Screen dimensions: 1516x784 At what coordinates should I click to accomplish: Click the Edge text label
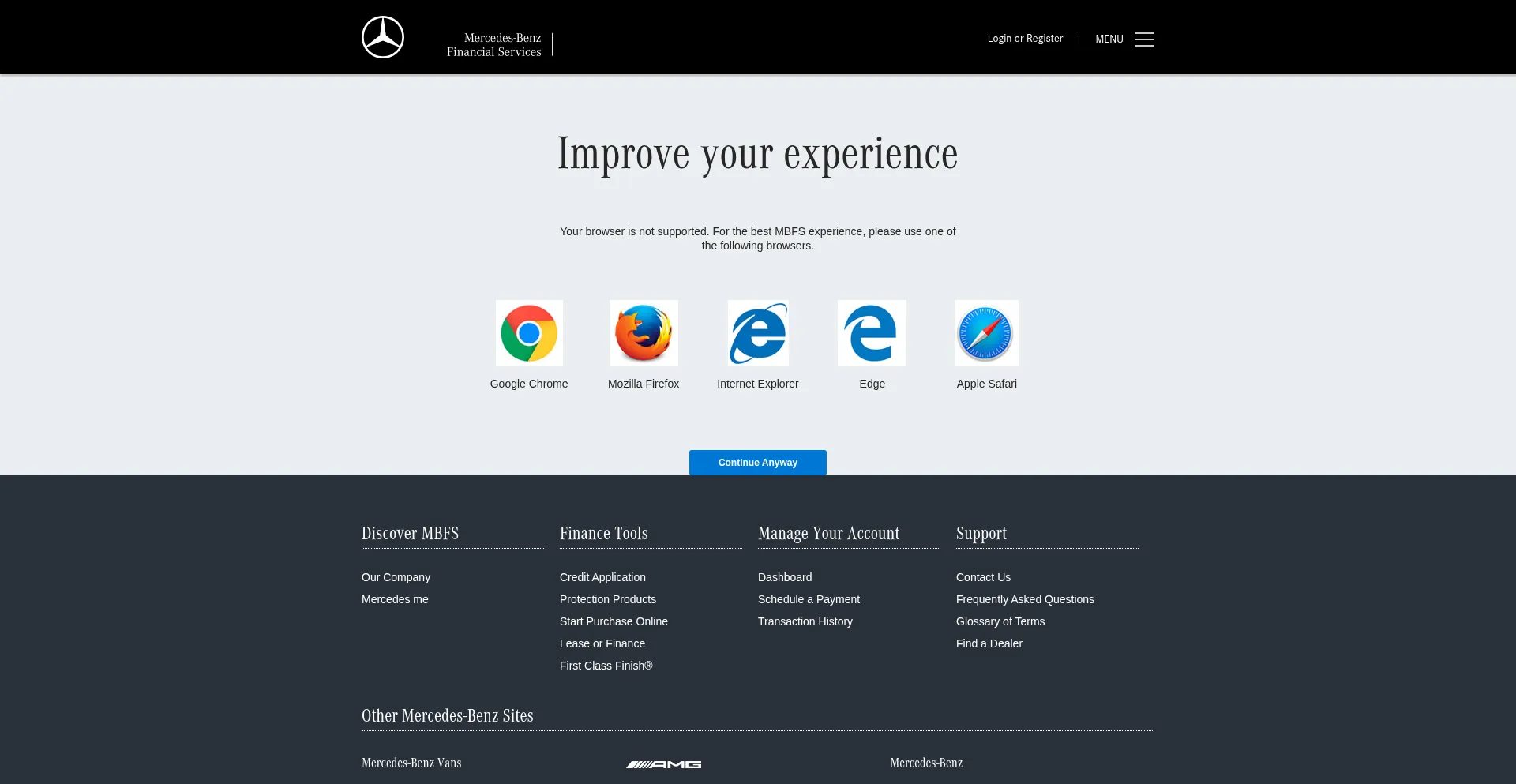click(x=872, y=384)
